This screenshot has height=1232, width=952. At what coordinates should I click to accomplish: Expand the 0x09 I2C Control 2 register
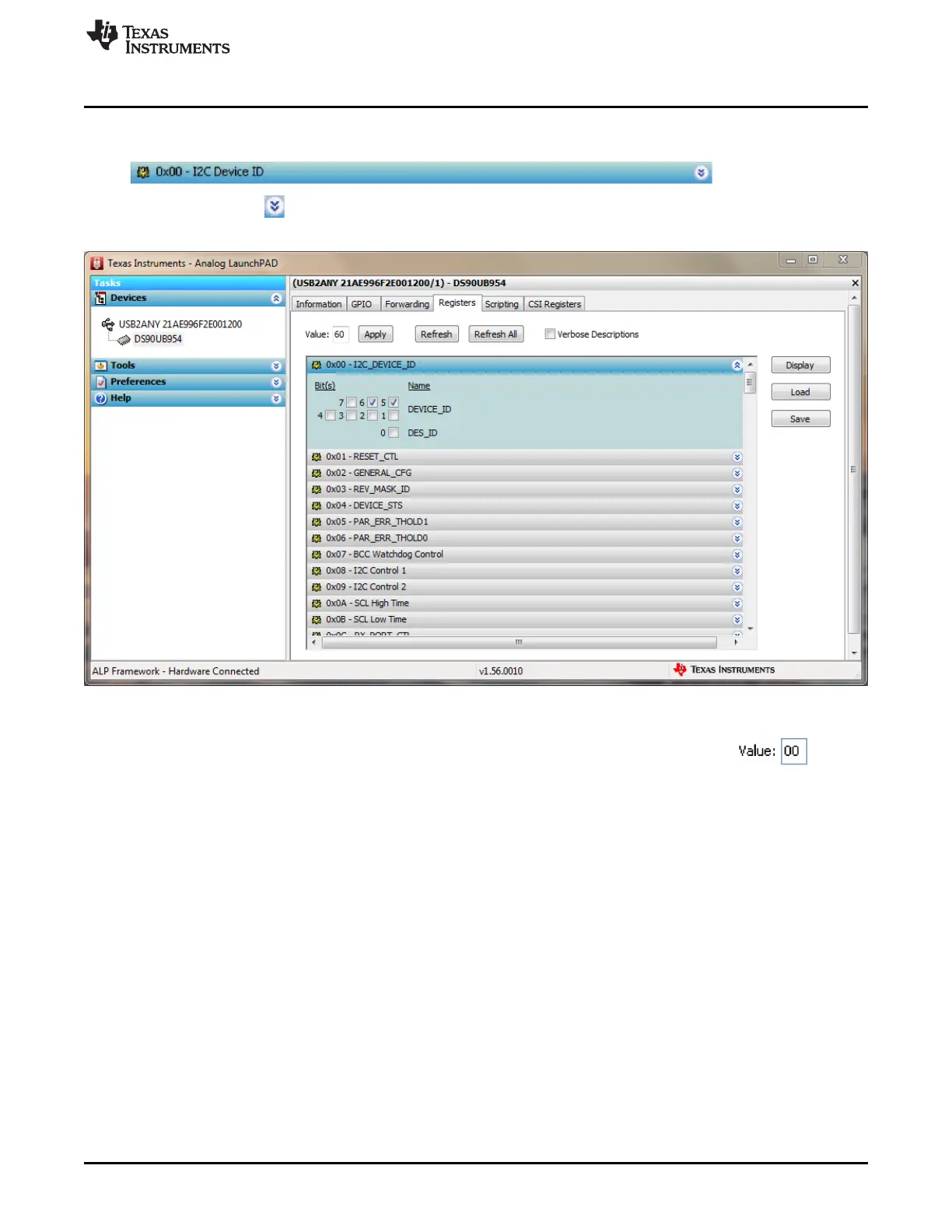click(x=737, y=588)
